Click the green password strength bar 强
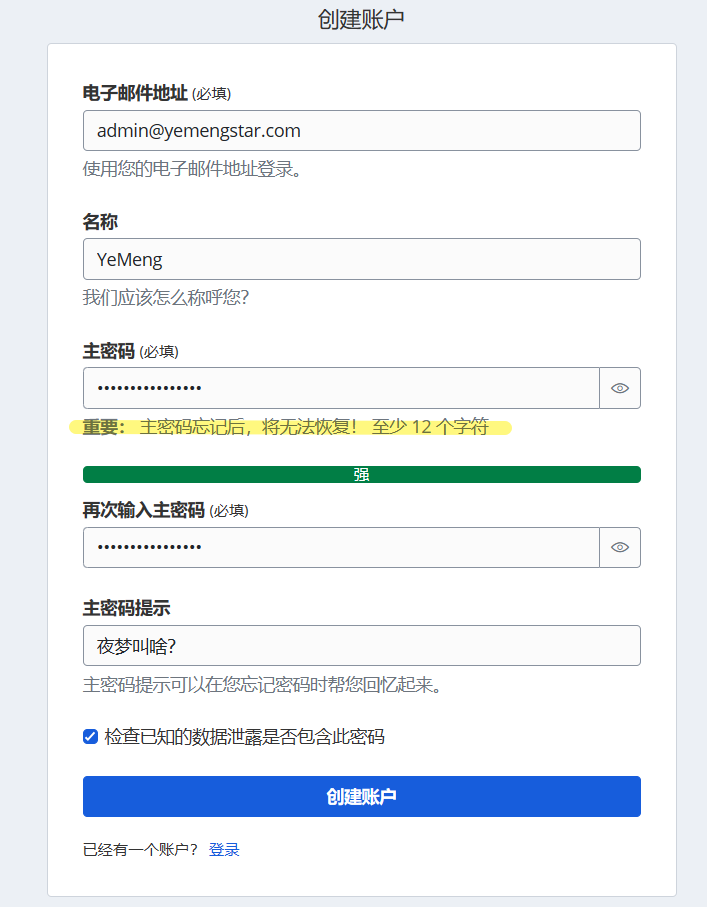This screenshot has width=707, height=907. (361, 475)
